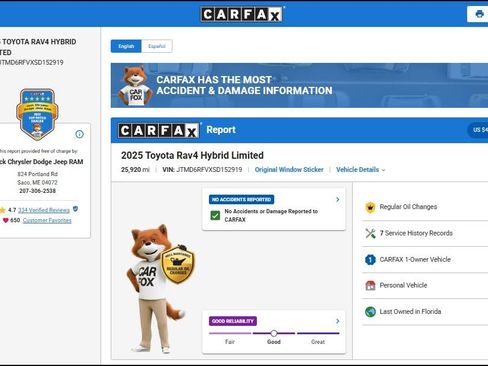
Task: Click the reliability slider handle
Action: (274, 333)
